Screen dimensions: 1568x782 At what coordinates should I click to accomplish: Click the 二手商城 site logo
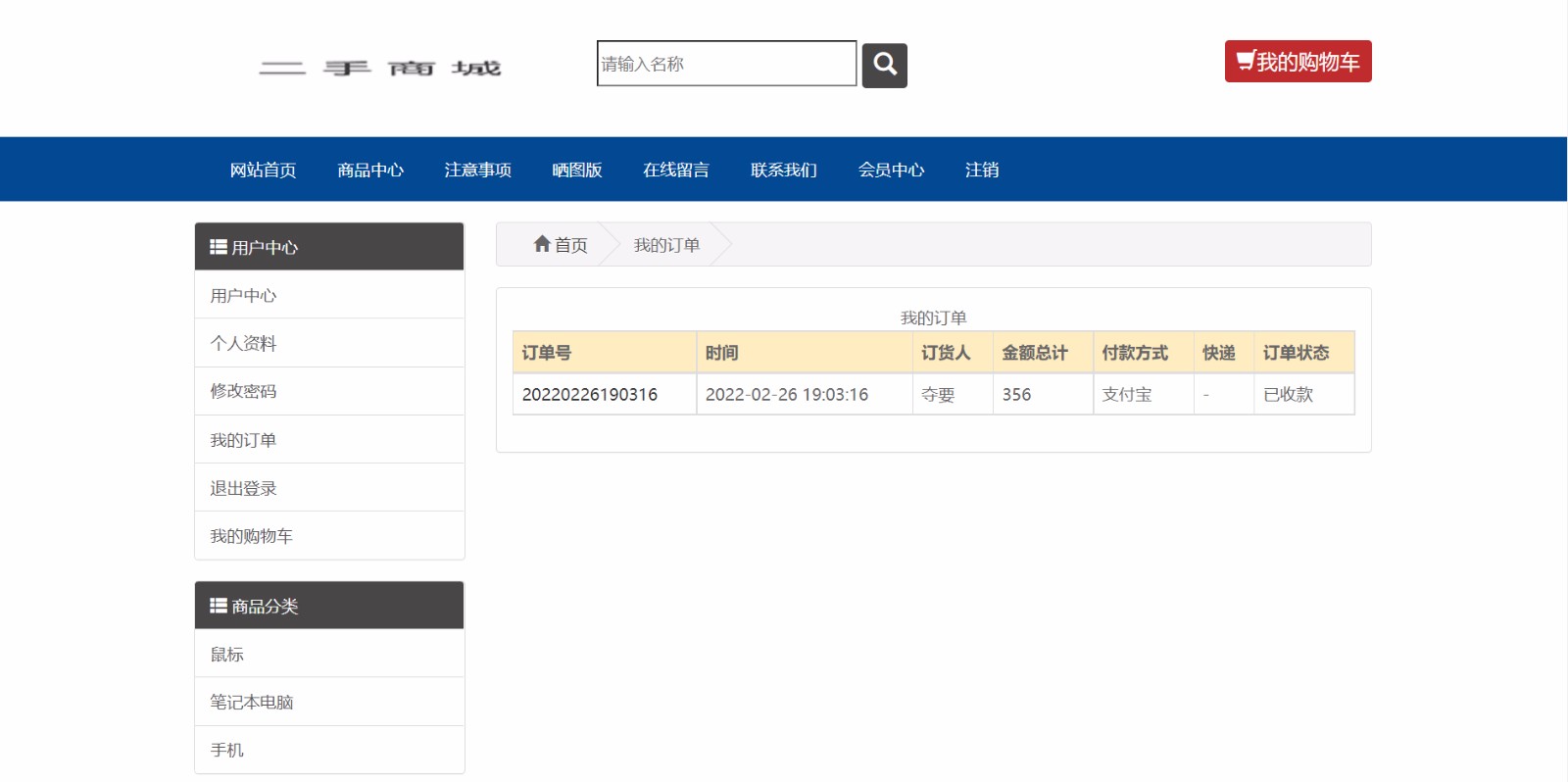(x=380, y=68)
